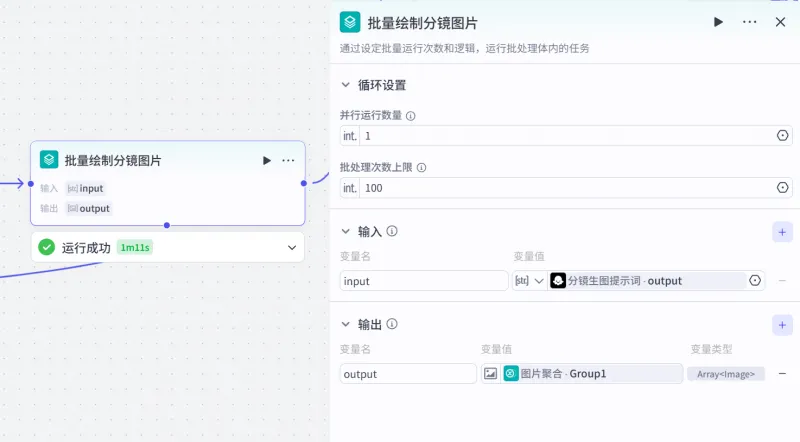Click the 批量绘制分镜图片 title in panel
Image resolution: width=800 pixels, height=442 pixels.
point(422,23)
